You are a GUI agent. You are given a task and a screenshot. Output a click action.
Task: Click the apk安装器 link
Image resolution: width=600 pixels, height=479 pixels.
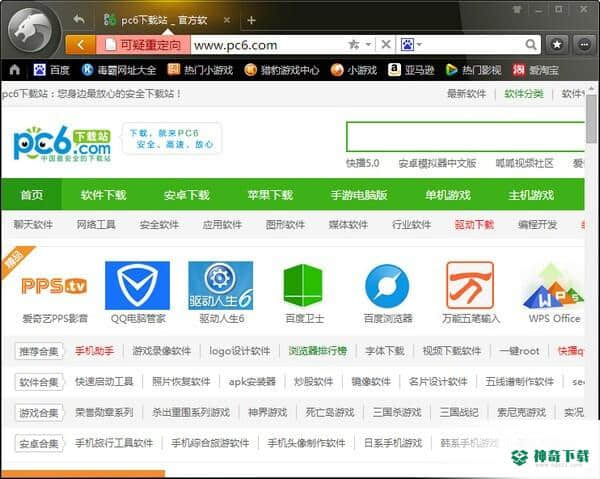point(252,381)
